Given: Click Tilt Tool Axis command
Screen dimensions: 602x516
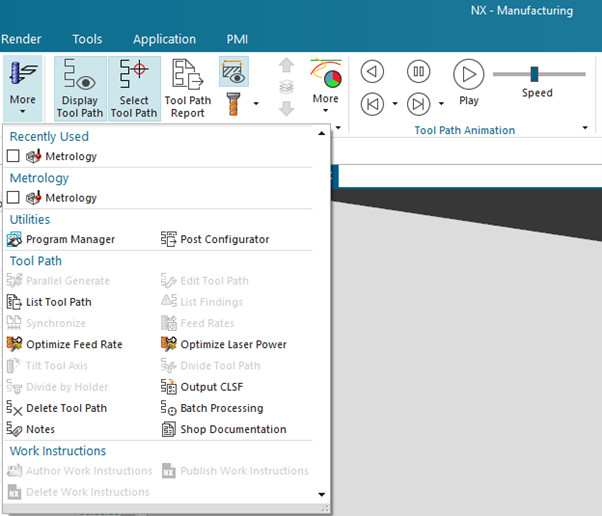Looking at the screenshot, I should tap(47, 366).
